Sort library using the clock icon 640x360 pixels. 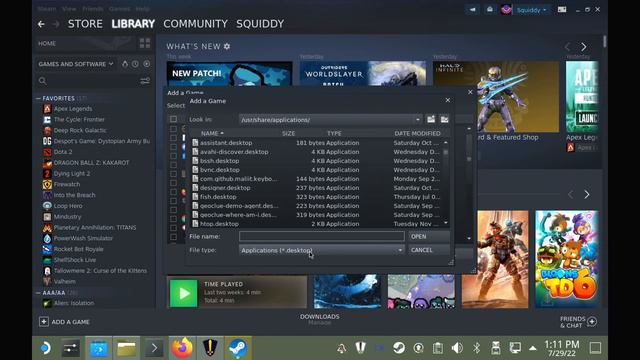tap(135, 64)
